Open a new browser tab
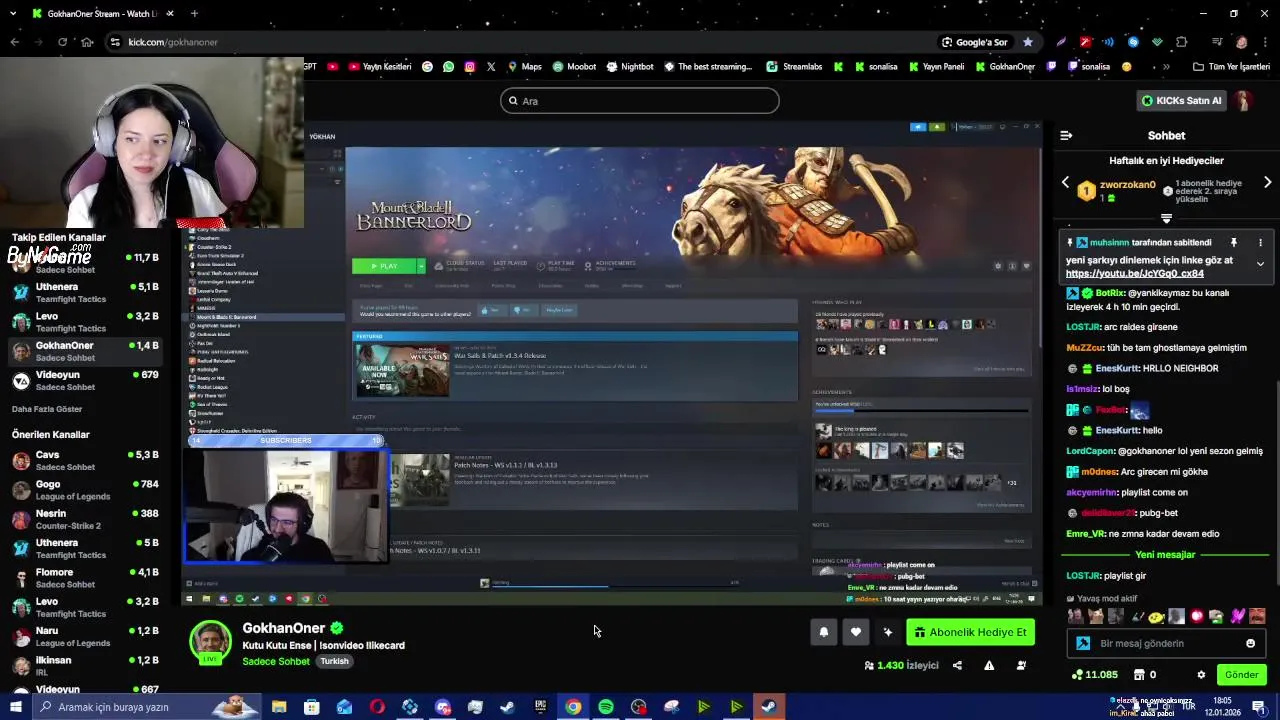Screen dimensions: 1280x720 (194, 14)
